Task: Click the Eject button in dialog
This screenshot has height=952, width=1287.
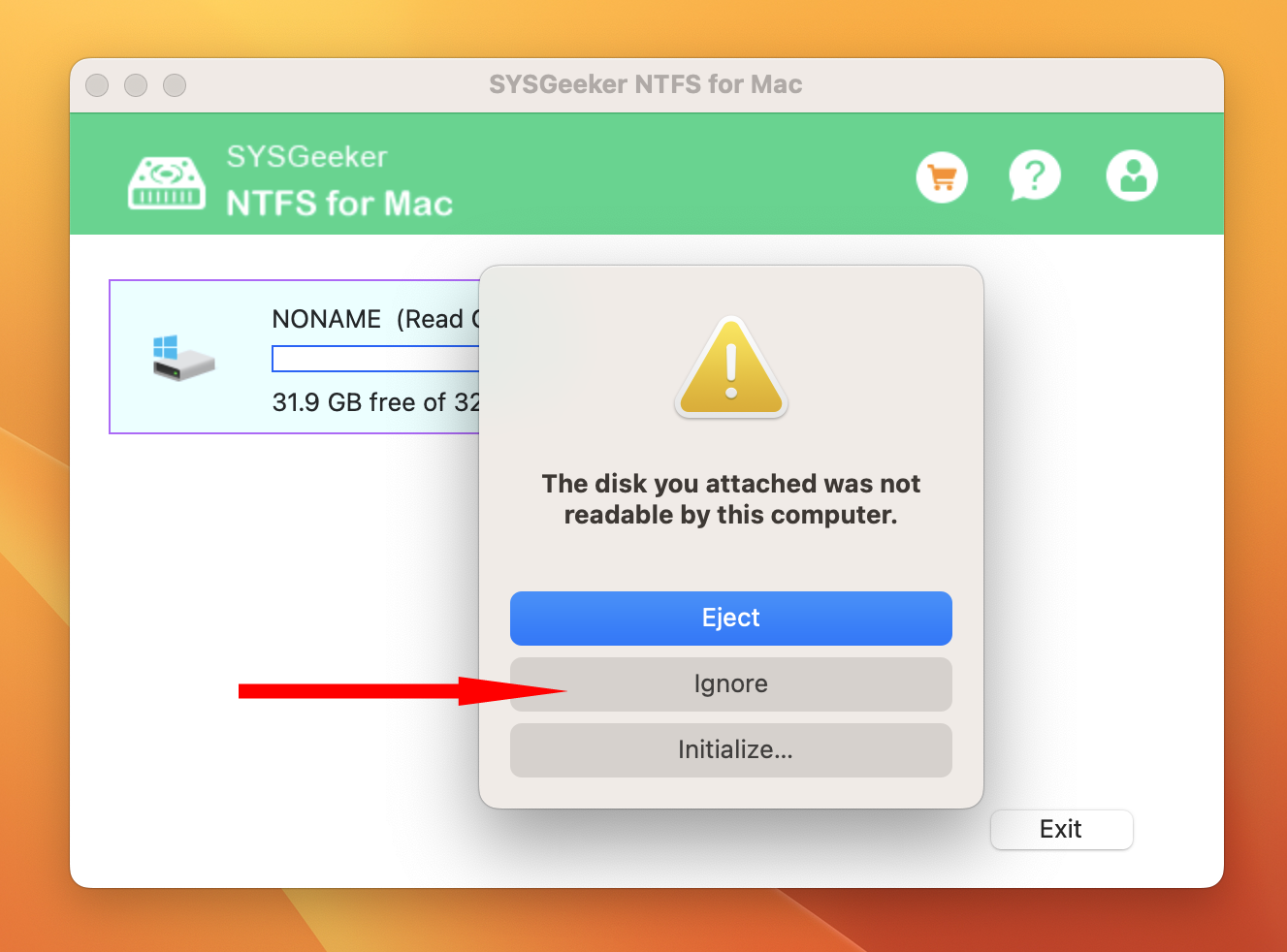Action: point(731,619)
